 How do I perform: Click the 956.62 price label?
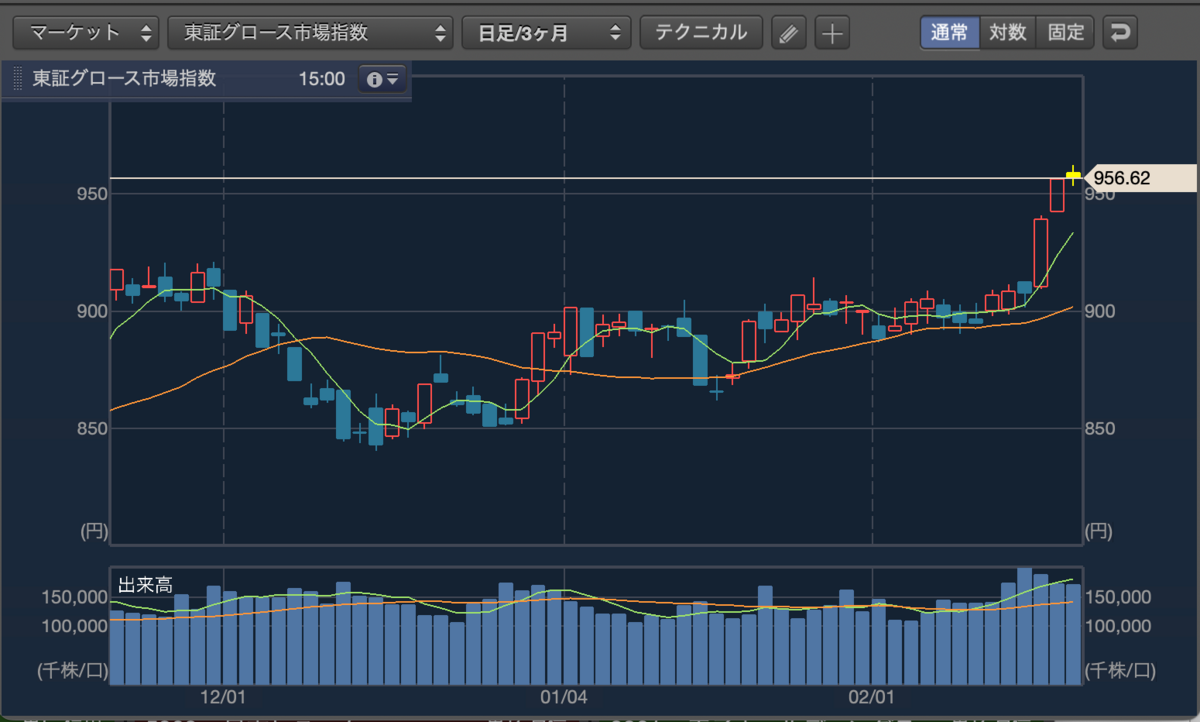click(1141, 178)
